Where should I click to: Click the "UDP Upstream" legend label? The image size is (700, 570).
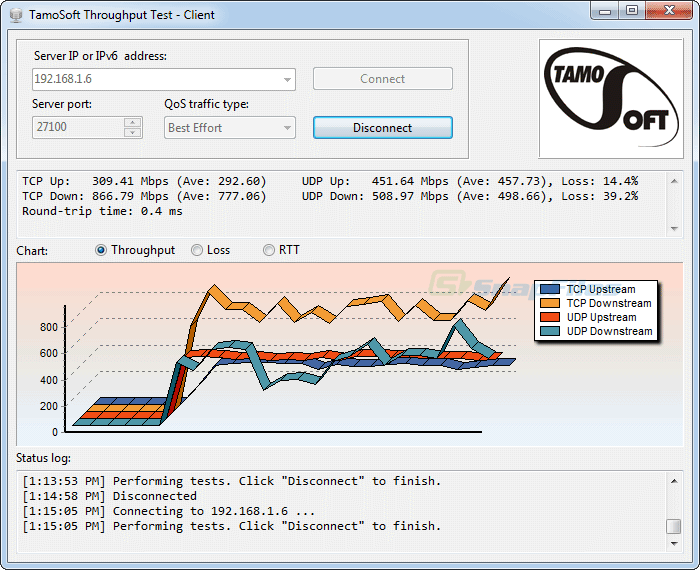(x=601, y=317)
